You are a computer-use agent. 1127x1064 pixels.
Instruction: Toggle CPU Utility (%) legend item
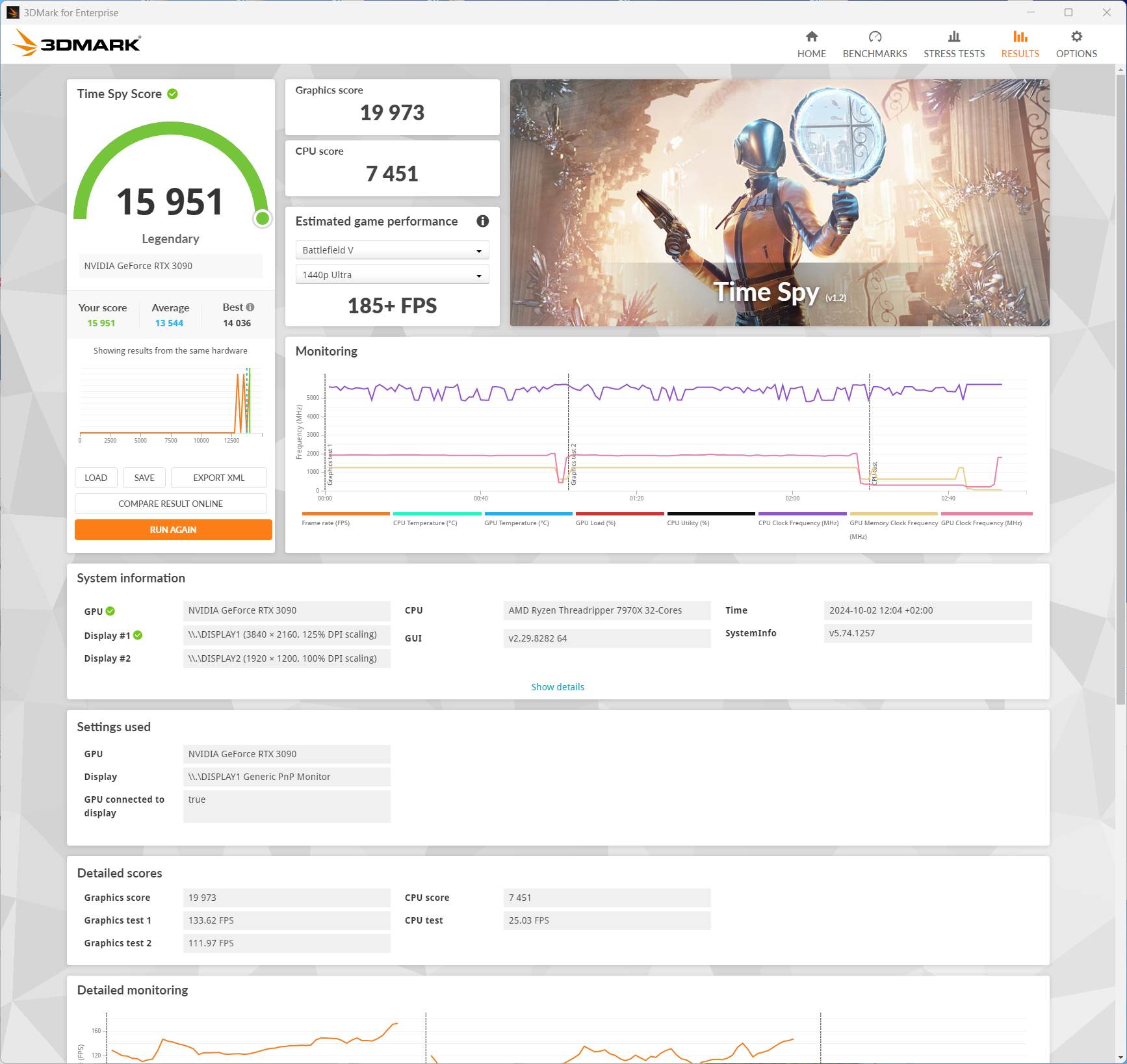click(x=711, y=519)
